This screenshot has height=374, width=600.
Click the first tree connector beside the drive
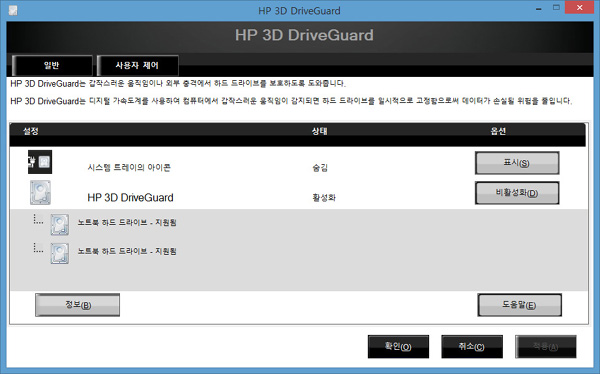38,219
